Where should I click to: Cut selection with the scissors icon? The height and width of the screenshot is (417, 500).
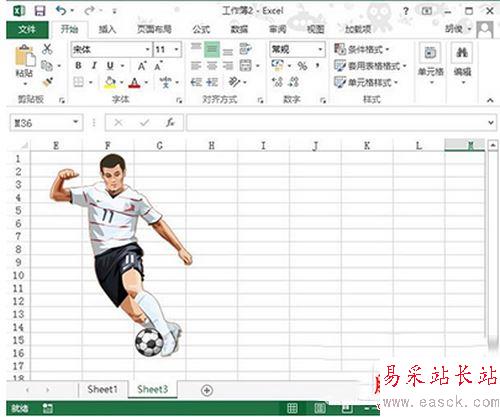click(47, 49)
